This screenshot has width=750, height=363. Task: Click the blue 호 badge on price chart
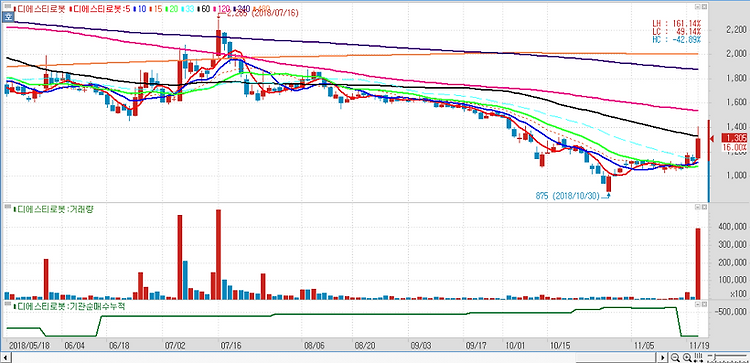pos(8,17)
